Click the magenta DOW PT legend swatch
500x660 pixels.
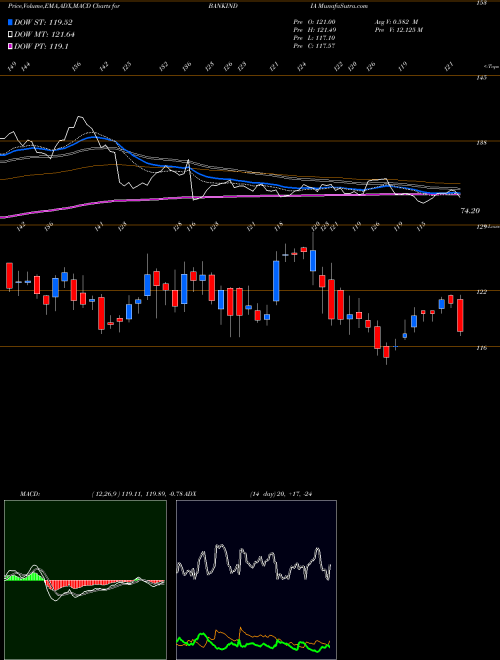pyautogui.click(x=10, y=46)
